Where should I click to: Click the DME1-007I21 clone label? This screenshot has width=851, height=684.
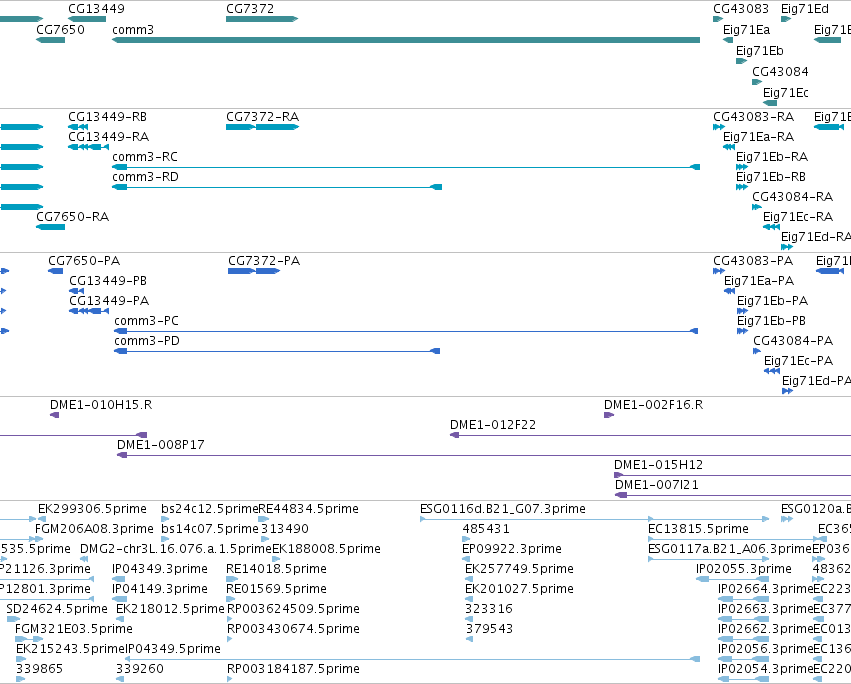pyautogui.click(x=657, y=485)
